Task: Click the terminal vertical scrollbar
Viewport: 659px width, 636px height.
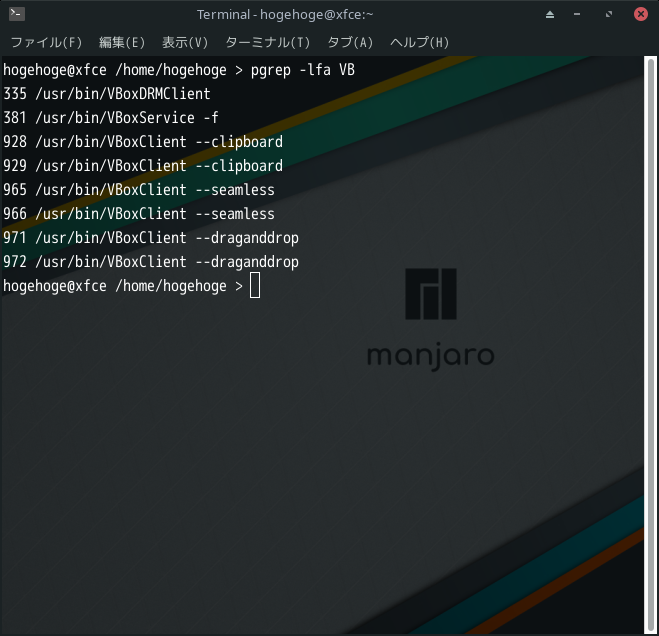Action: [x=651, y=345]
